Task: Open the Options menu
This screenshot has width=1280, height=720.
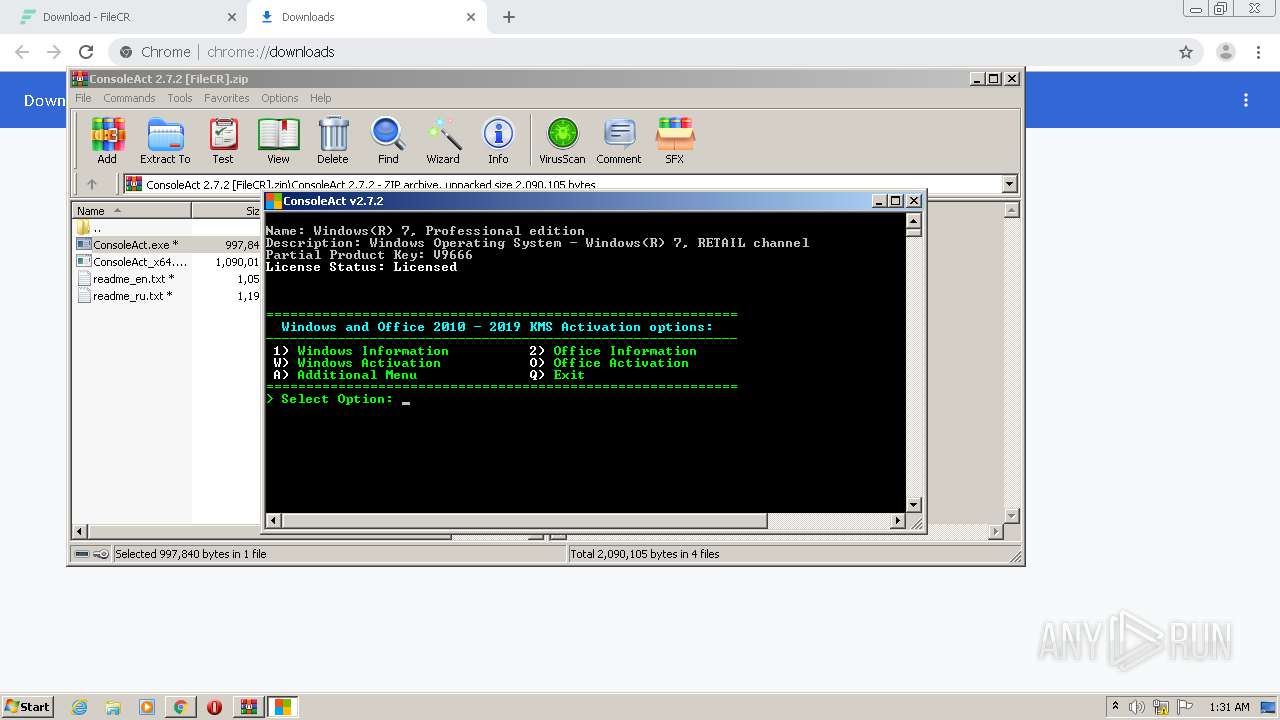Action: tap(280, 98)
